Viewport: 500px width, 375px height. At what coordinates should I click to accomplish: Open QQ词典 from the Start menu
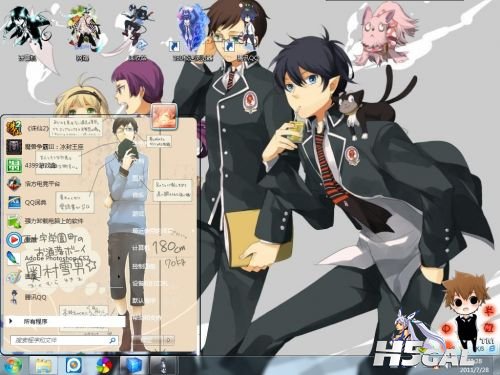(27, 202)
